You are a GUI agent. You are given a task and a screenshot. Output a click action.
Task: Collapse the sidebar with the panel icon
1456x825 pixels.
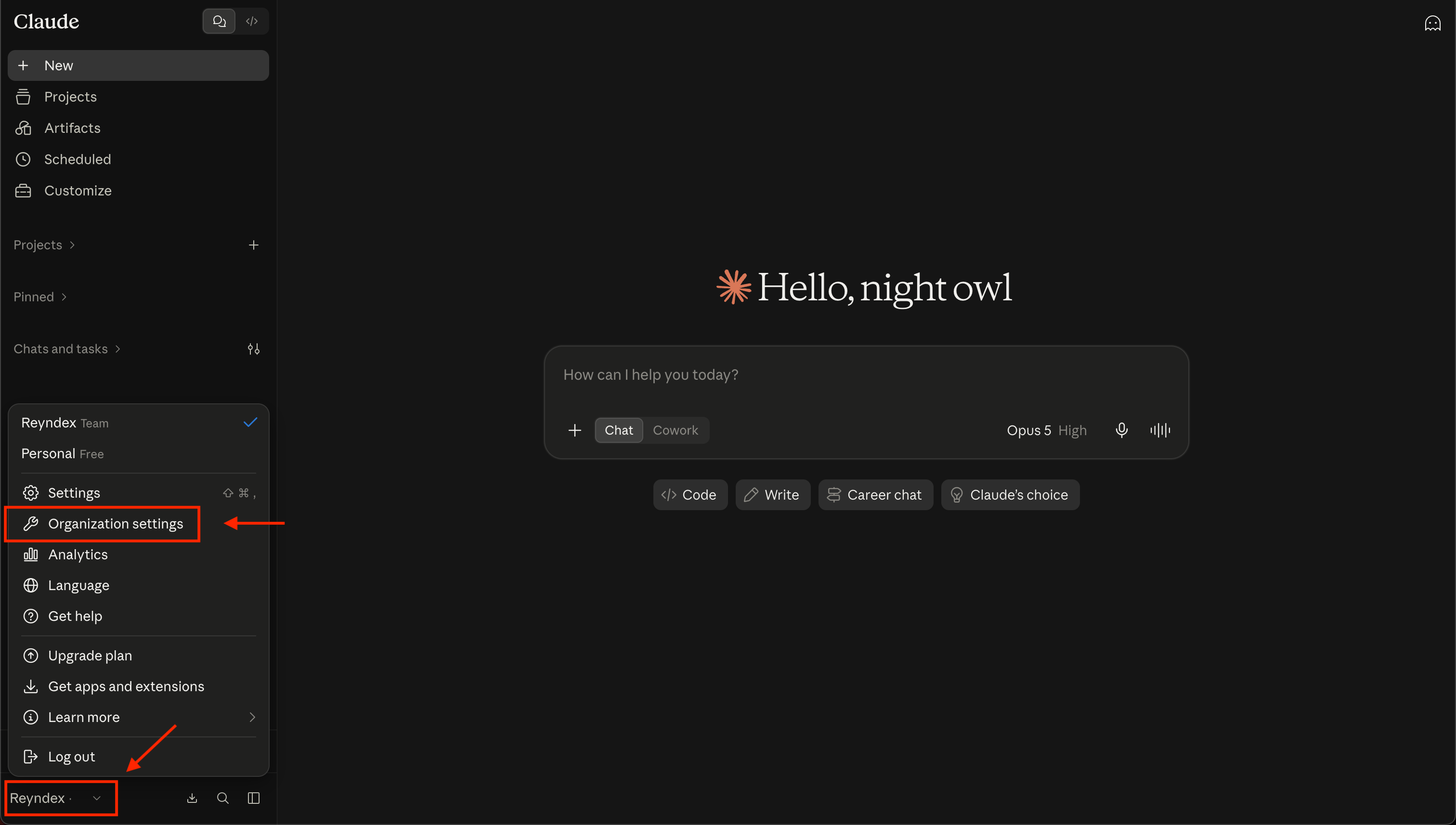pos(253,798)
